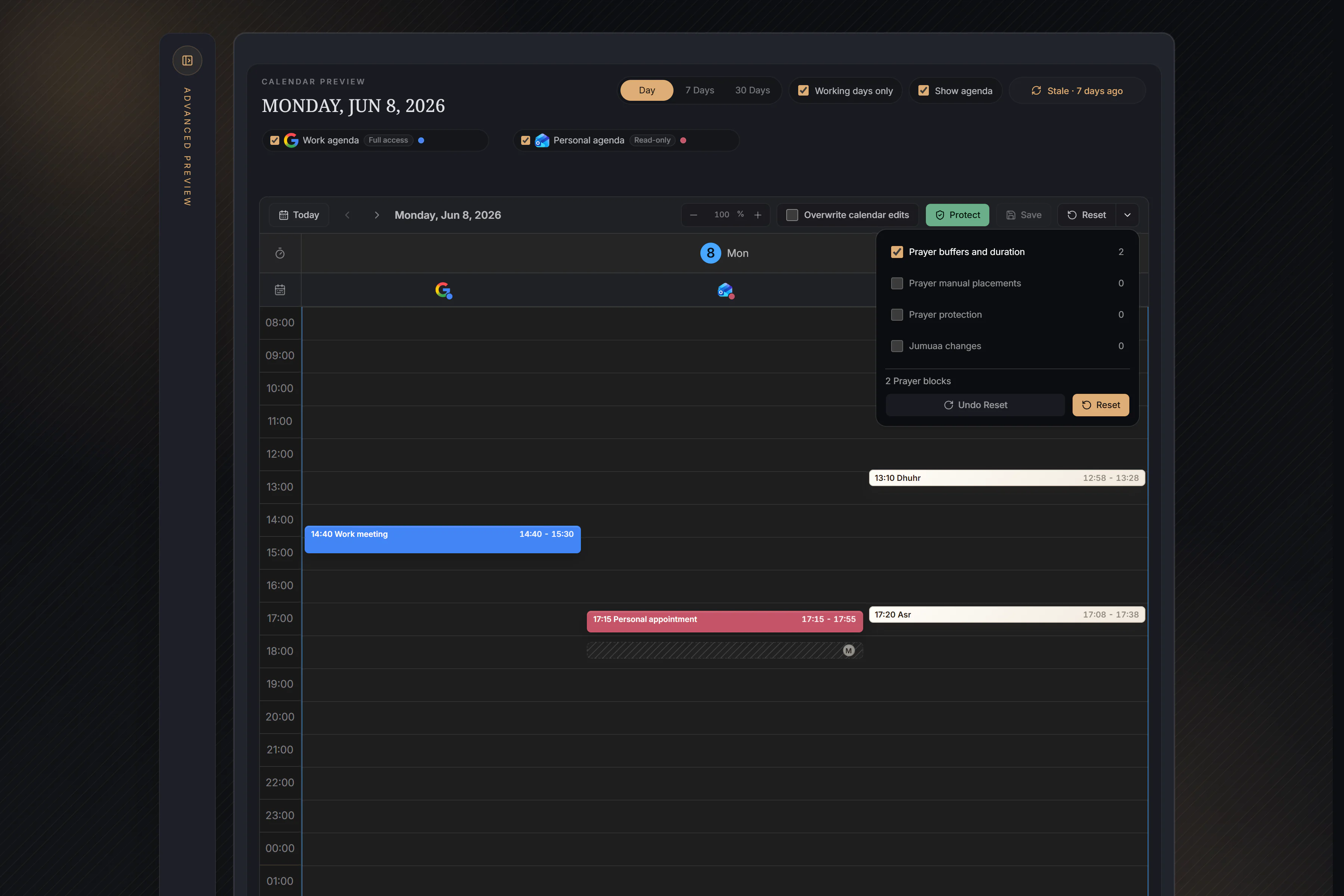Image resolution: width=1344 pixels, height=896 pixels.
Task: Click the refresh icon beside Stale
Action: (1036, 90)
